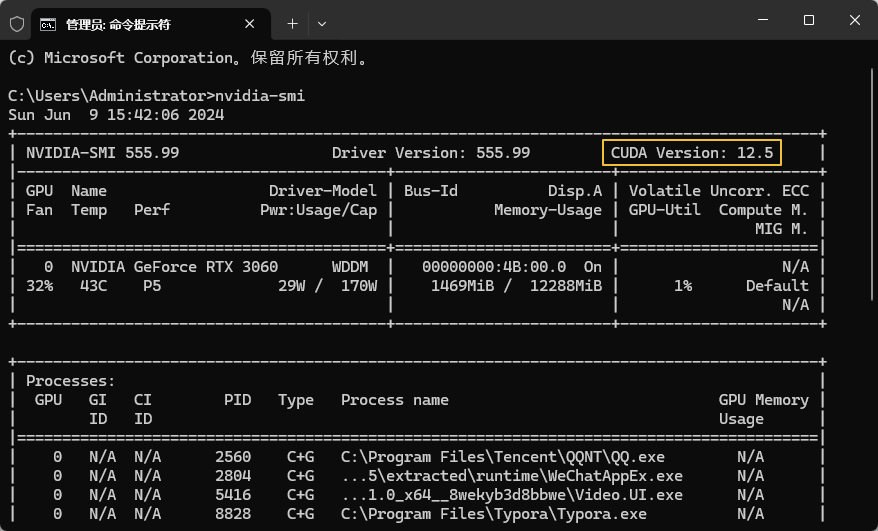Image resolution: width=878 pixels, height=531 pixels.
Task: Maximize the terminal window
Action: (x=809, y=21)
